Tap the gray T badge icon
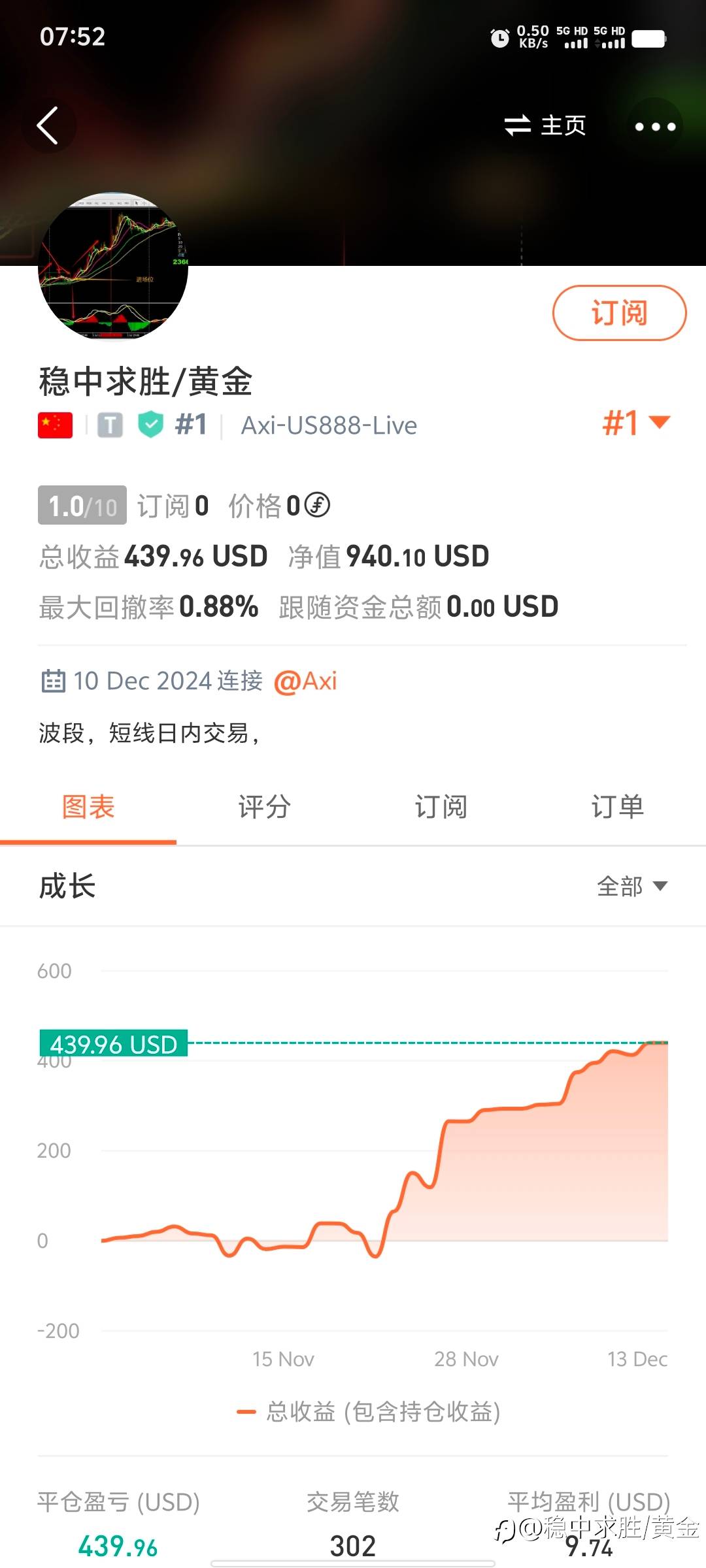This screenshot has height=1568, width=706. (110, 425)
